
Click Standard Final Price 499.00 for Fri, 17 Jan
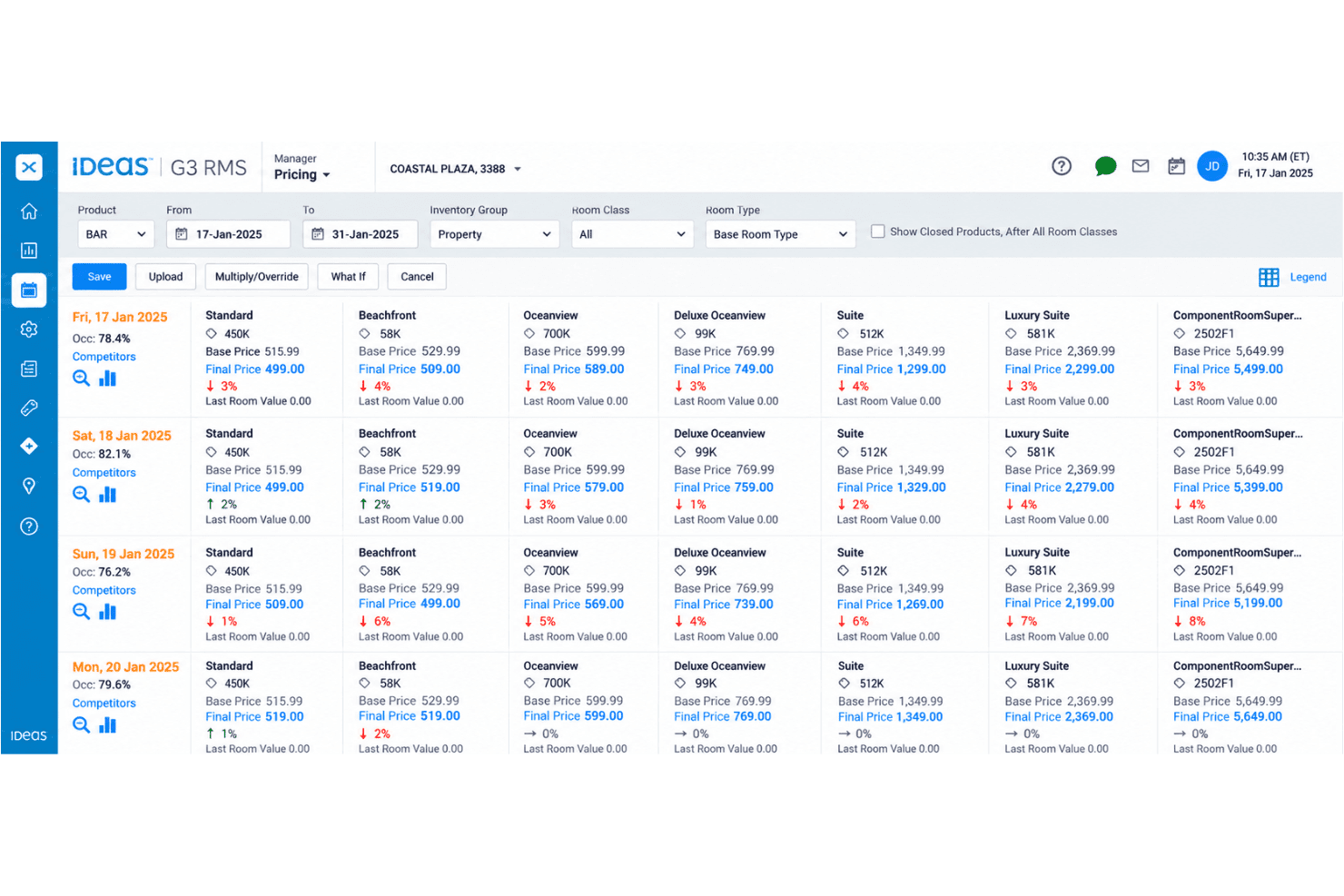click(255, 369)
